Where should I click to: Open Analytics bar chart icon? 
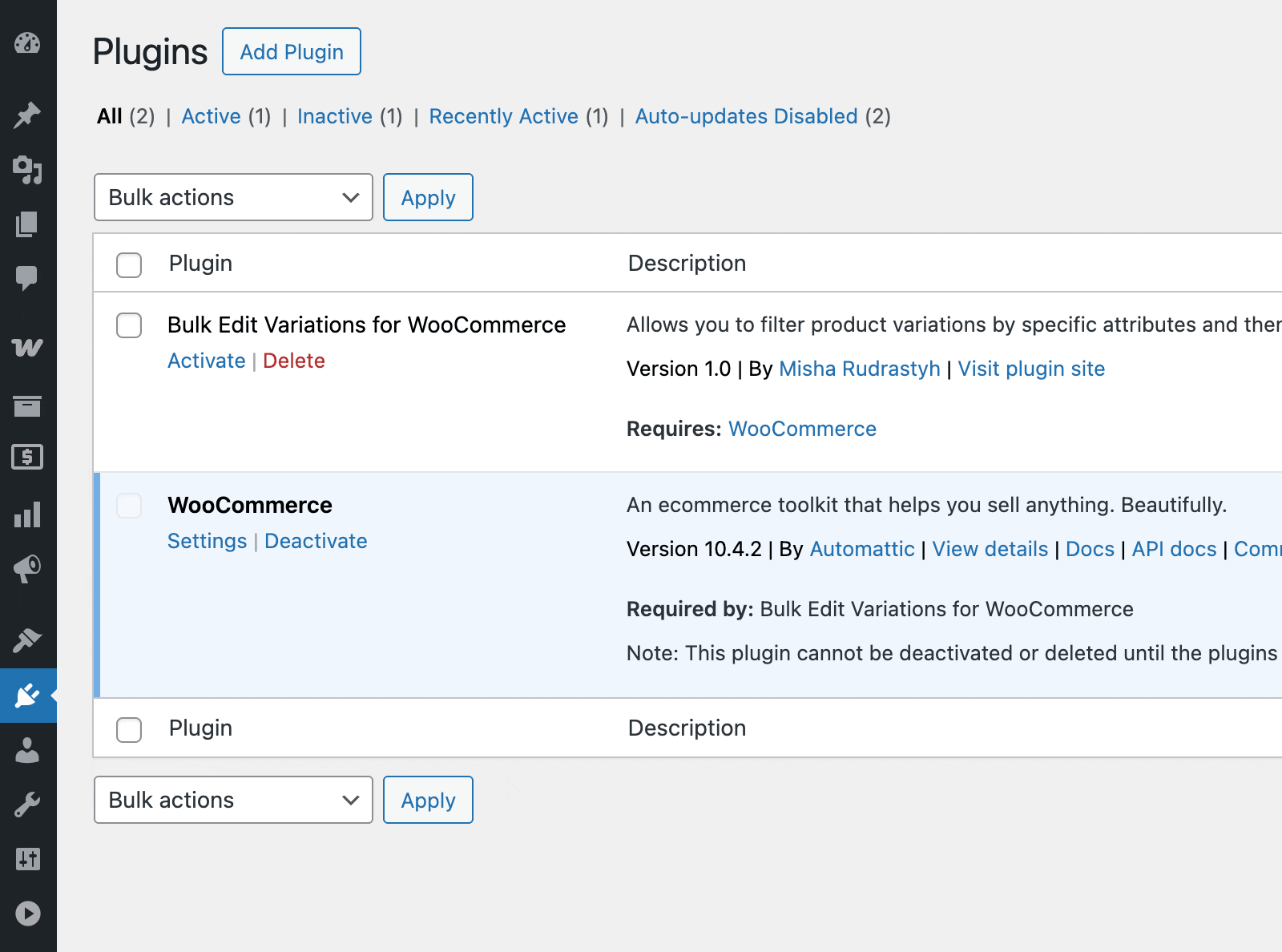tap(27, 515)
